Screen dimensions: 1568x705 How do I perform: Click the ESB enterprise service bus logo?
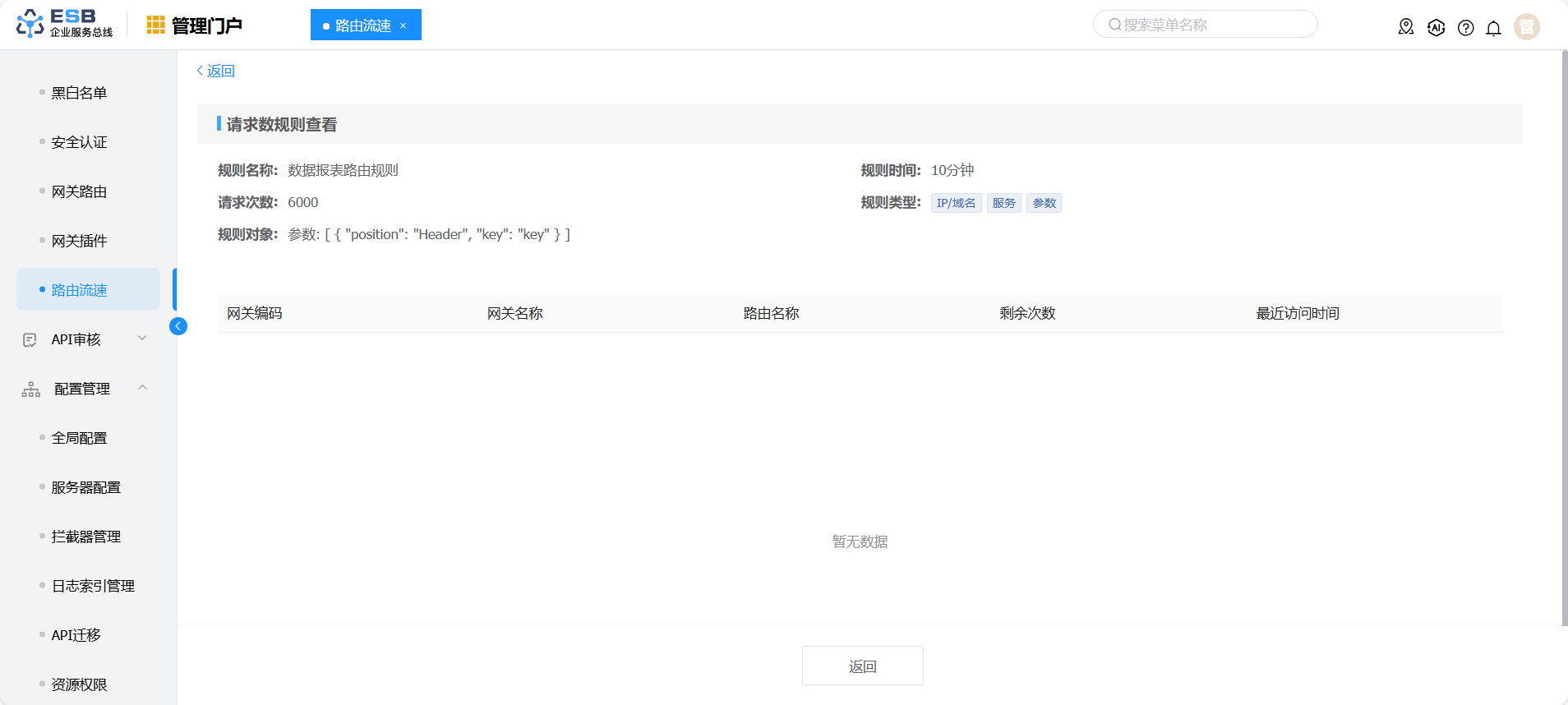64,24
